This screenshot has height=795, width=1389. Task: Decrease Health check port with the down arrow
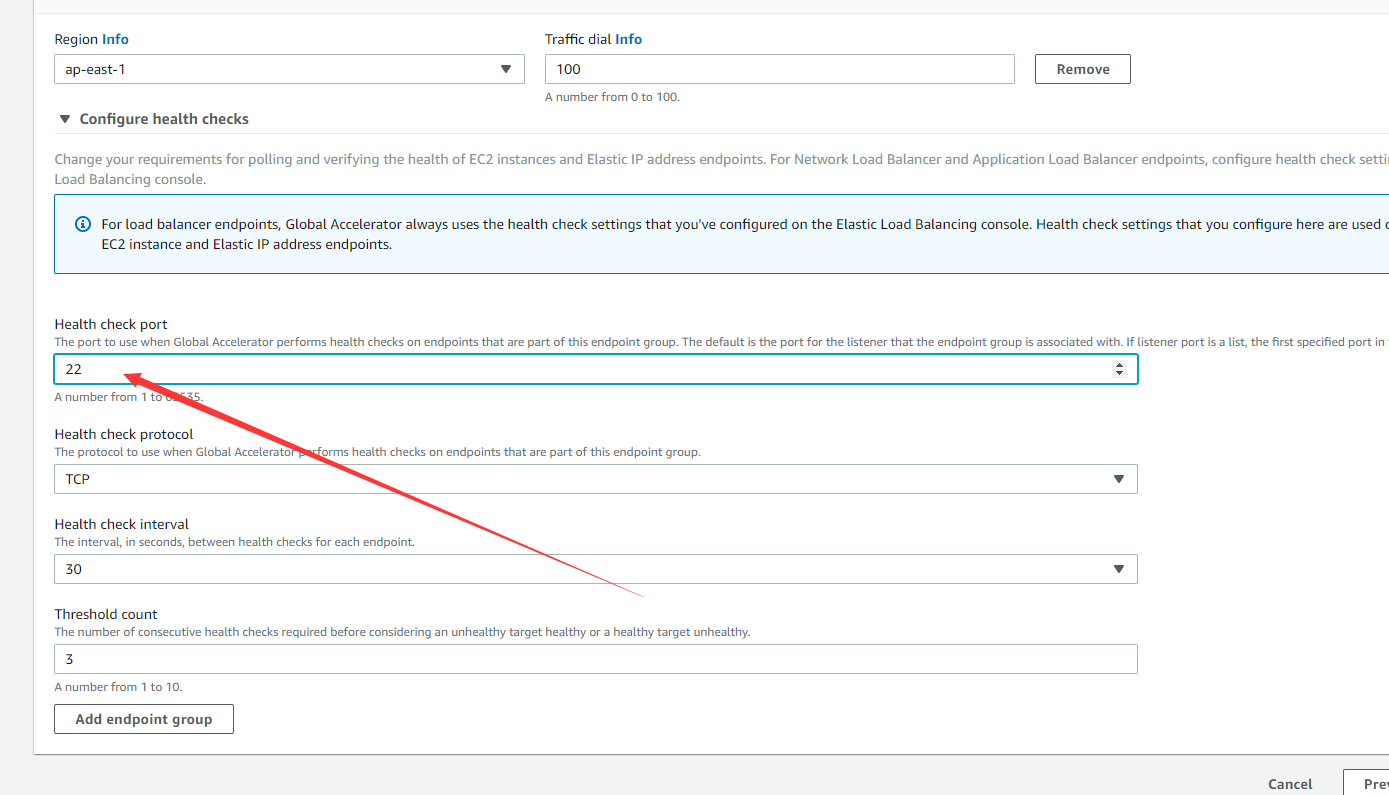point(1119,374)
